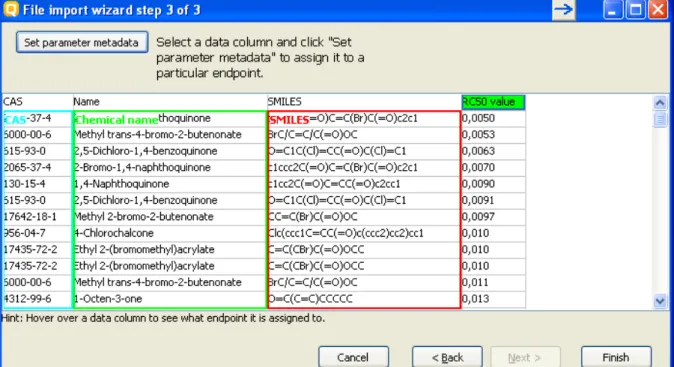Click the Finish button

[616, 357]
